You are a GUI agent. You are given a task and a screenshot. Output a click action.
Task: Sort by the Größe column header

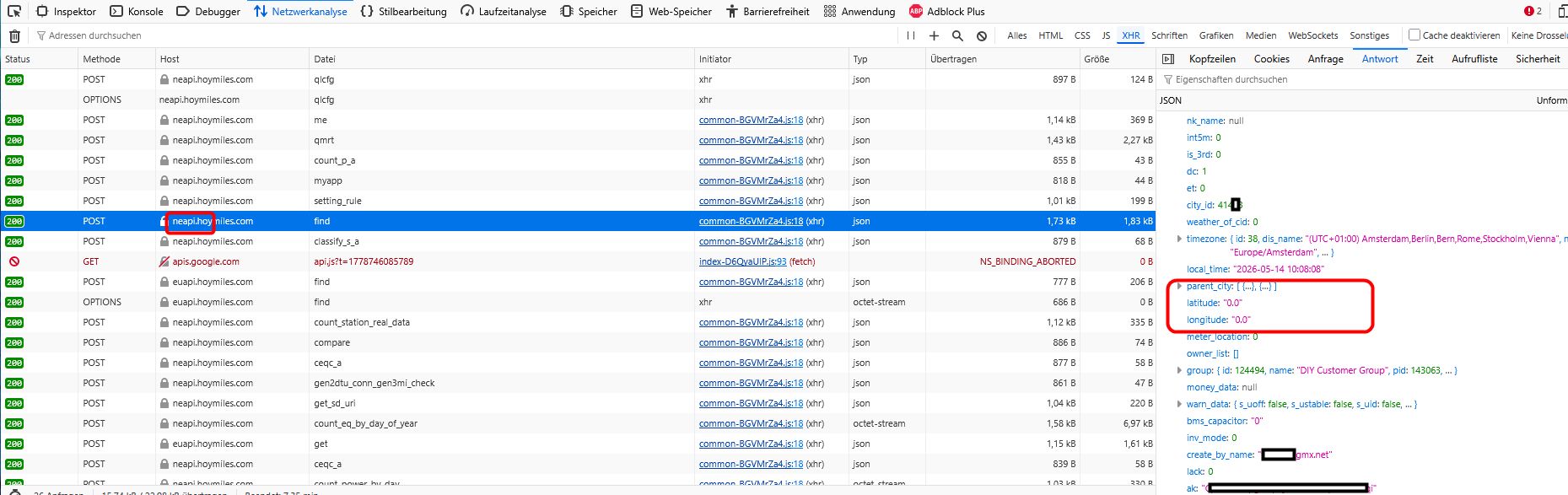pyautogui.click(x=1117, y=59)
